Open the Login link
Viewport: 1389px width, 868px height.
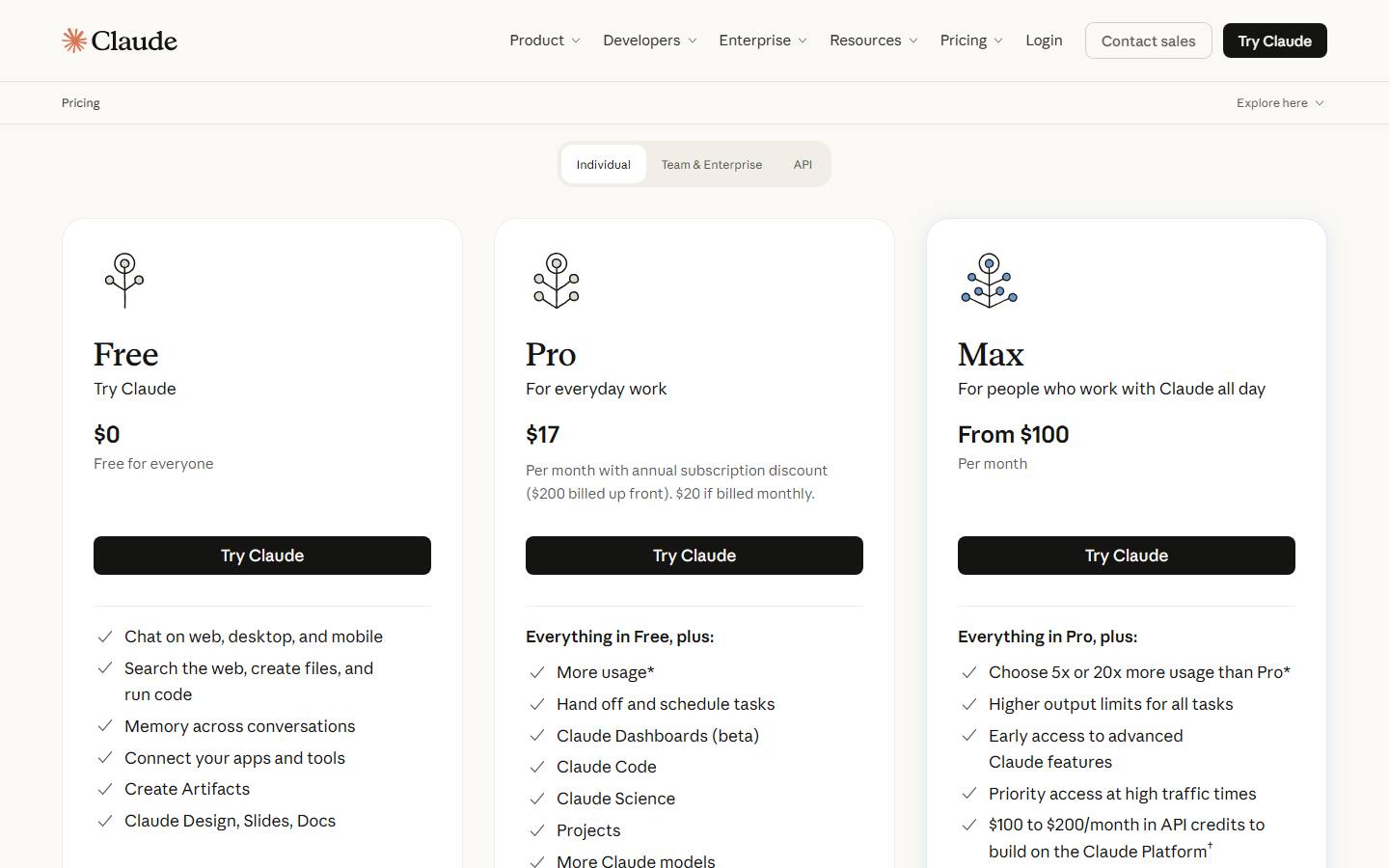[1044, 41]
